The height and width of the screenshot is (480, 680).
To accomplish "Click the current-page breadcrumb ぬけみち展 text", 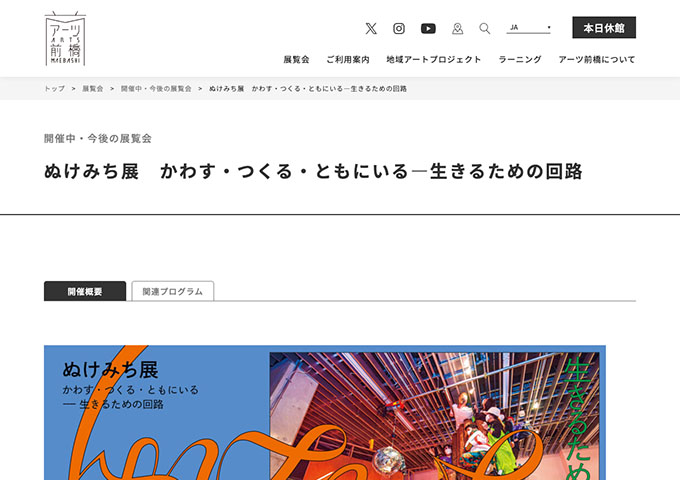I will point(307,88).
